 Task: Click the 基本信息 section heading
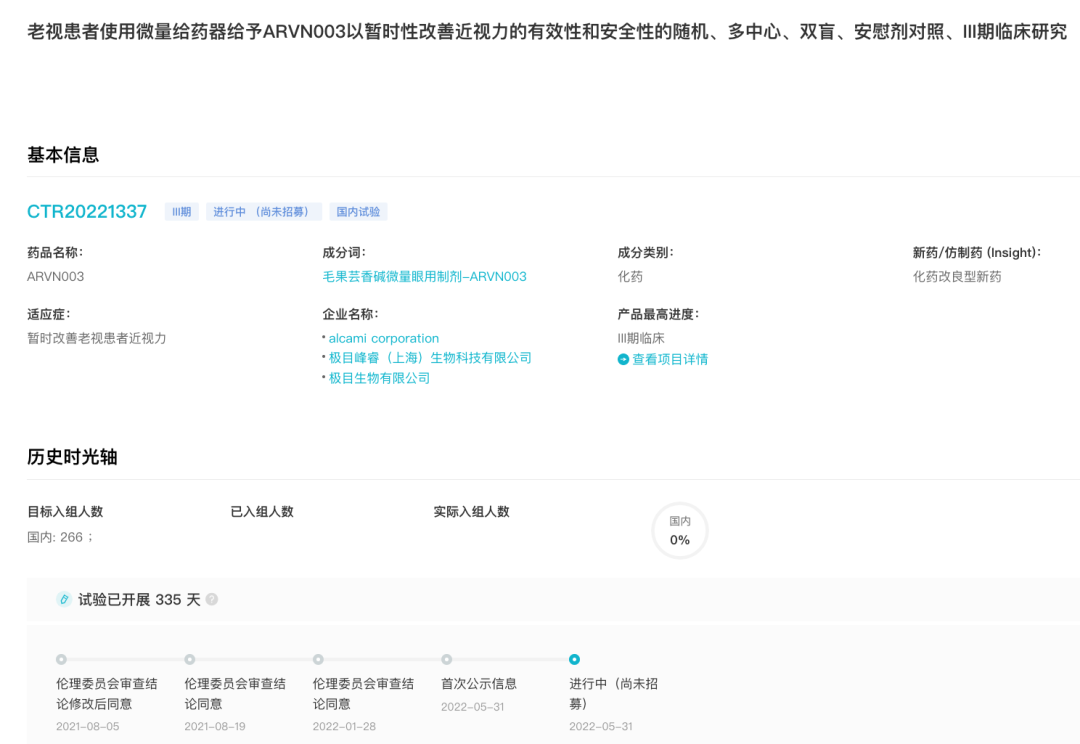point(63,155)
